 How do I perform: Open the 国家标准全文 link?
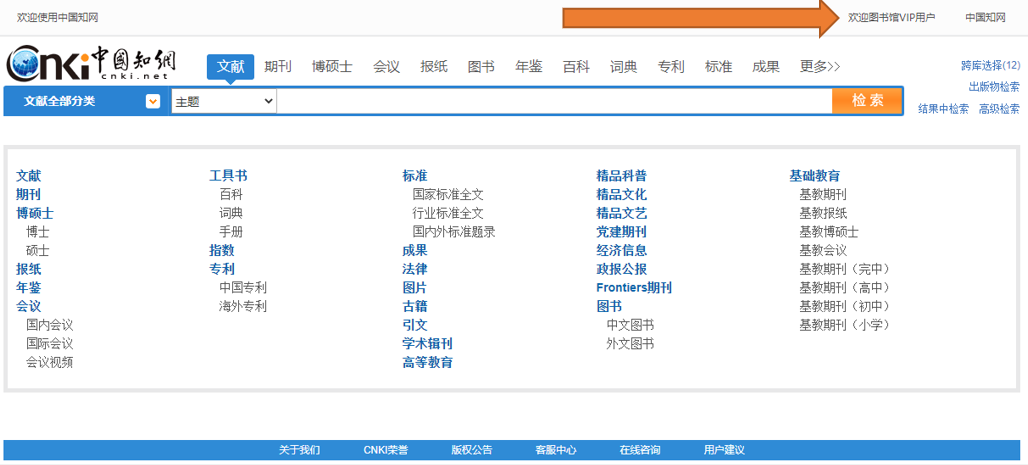[448, 195]
